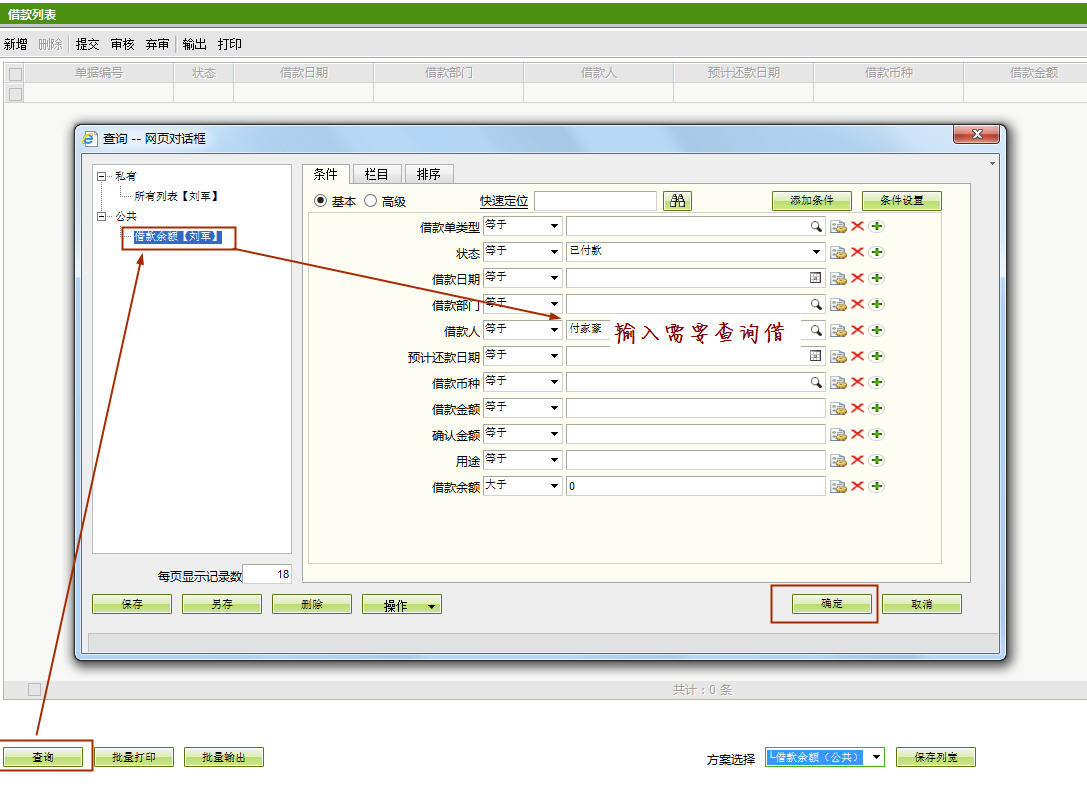Delete the 状态 condition with its red X
The height and width of the screenshot is (793, 1087).
[x=857, y=252]
